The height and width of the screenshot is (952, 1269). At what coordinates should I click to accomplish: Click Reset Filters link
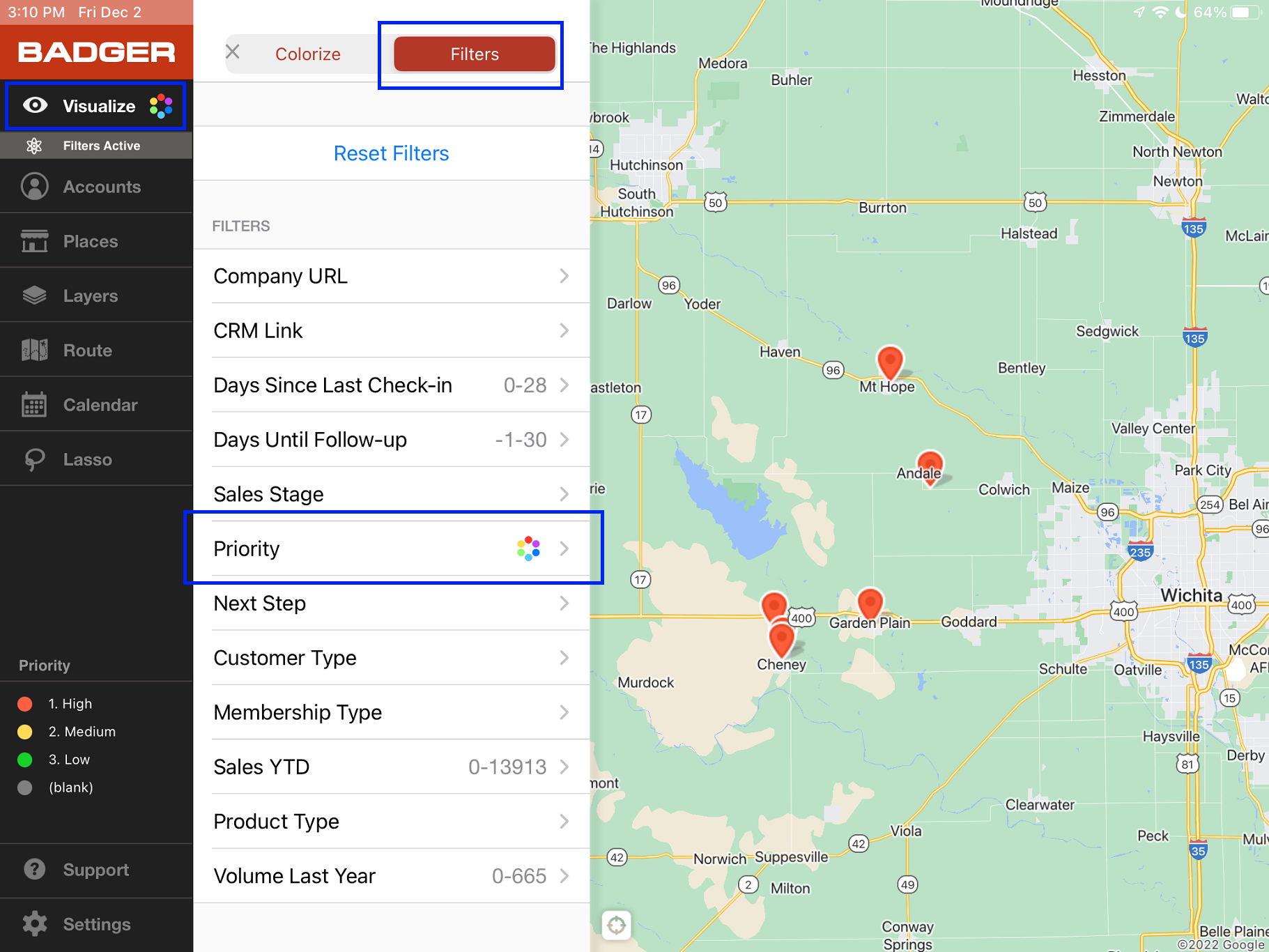click(x=391, y=153)
